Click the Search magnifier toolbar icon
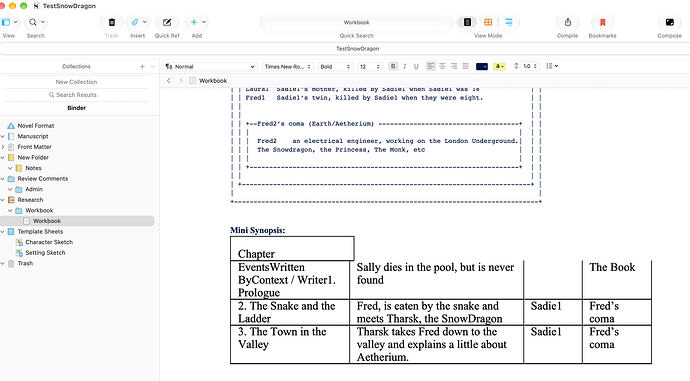The image size is (690, 381). pyautogui.click(x=33, y=22)
